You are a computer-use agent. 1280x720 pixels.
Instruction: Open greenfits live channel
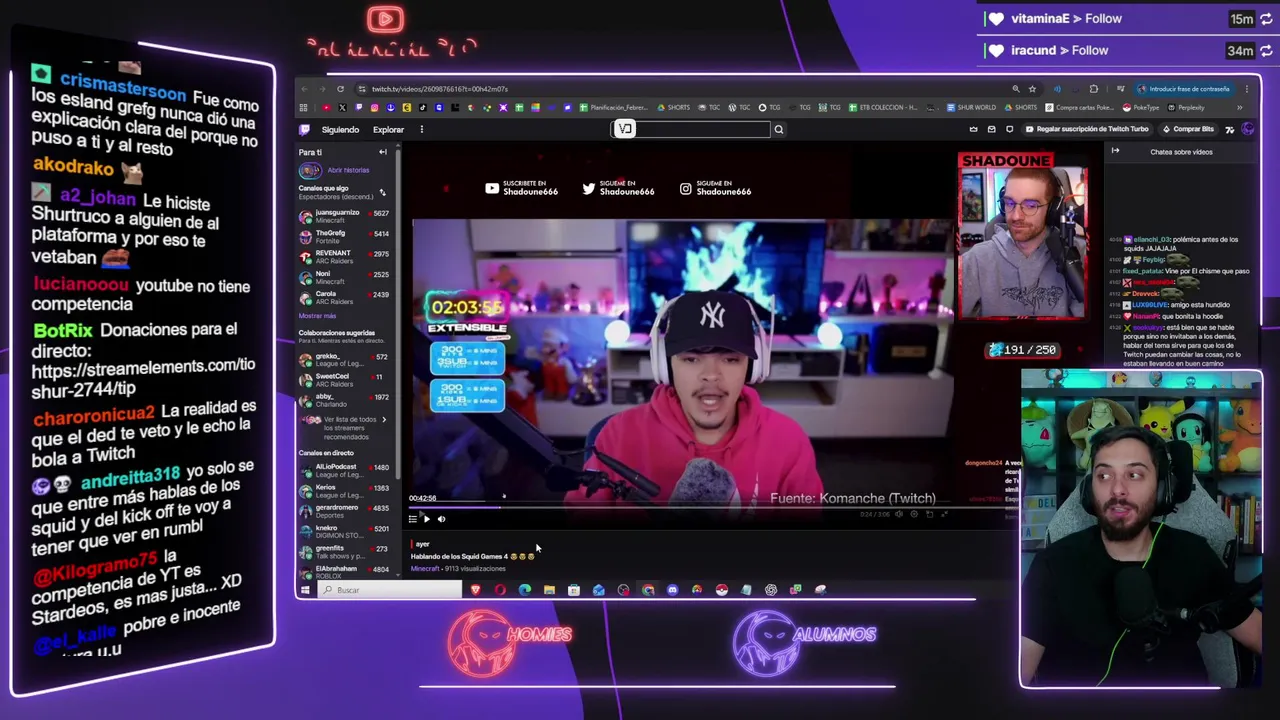coord(344,551)
